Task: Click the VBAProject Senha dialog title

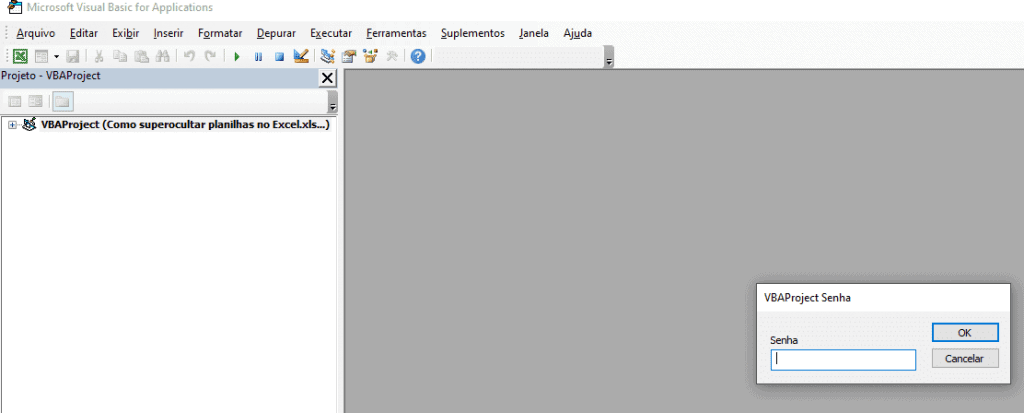Action: tap(807, 297)
